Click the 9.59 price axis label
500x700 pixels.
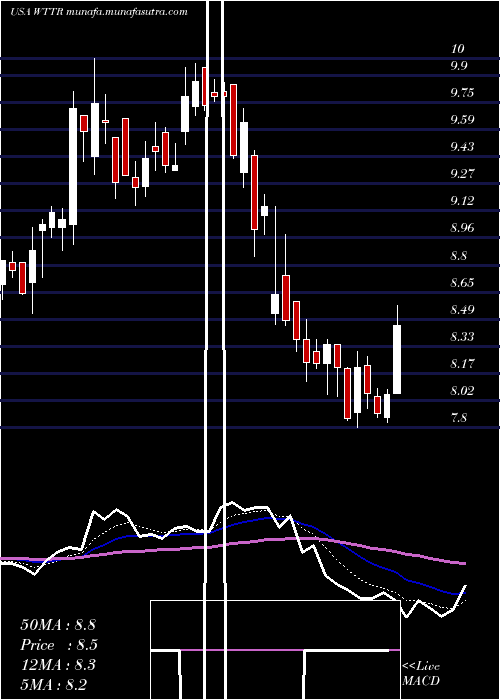(x=462, y=120)
